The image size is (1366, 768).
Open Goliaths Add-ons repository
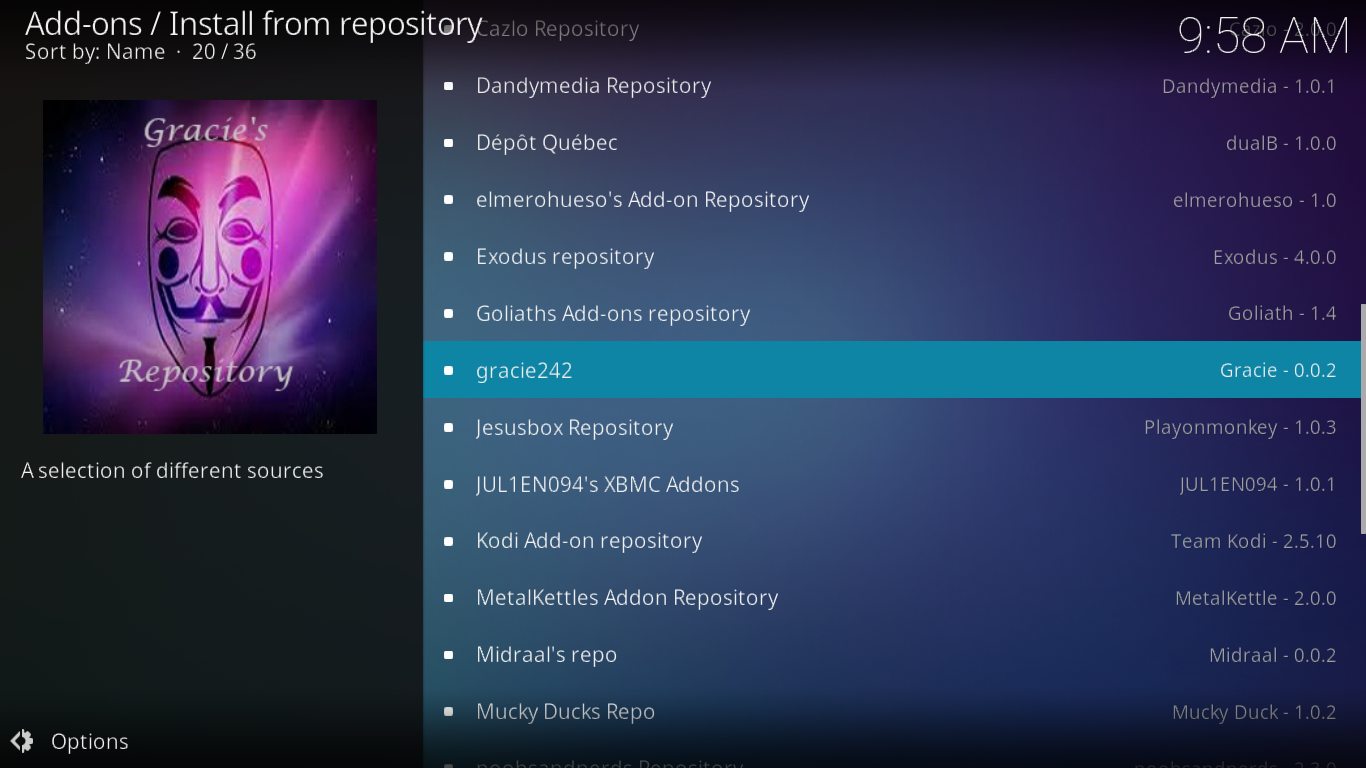(892, 313)
